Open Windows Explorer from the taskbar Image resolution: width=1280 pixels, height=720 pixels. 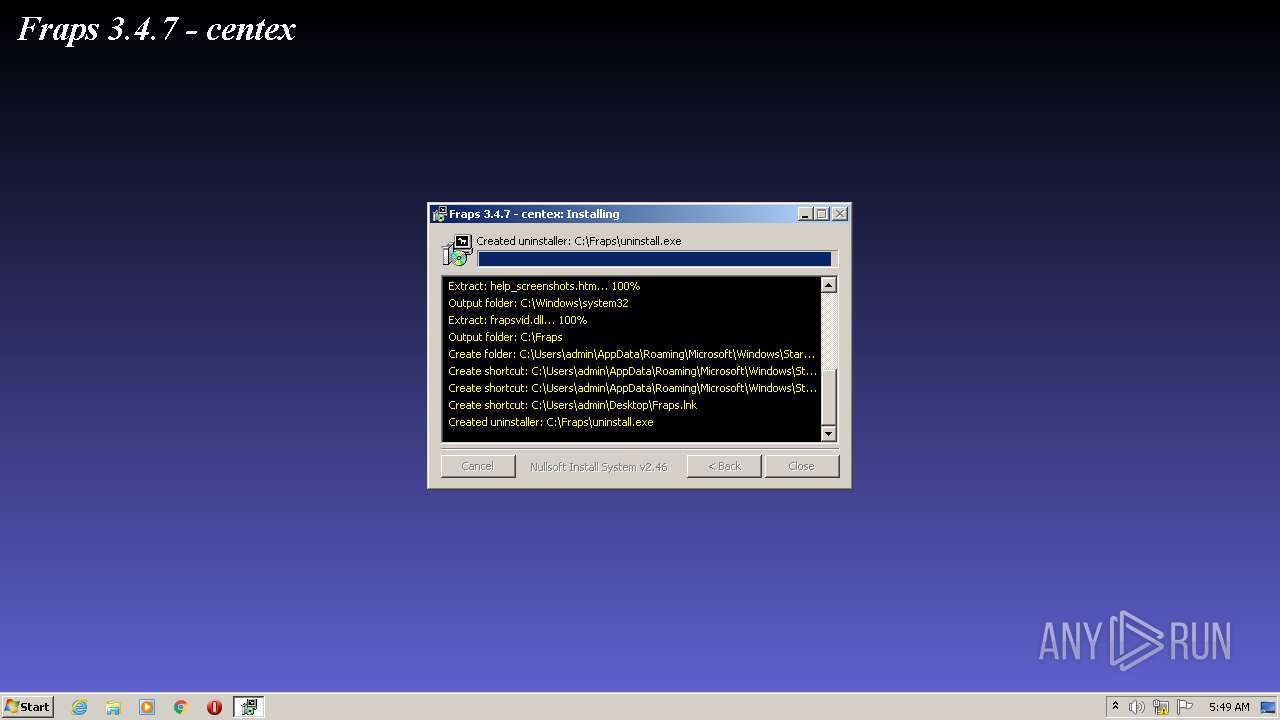(x=113, y=707)
